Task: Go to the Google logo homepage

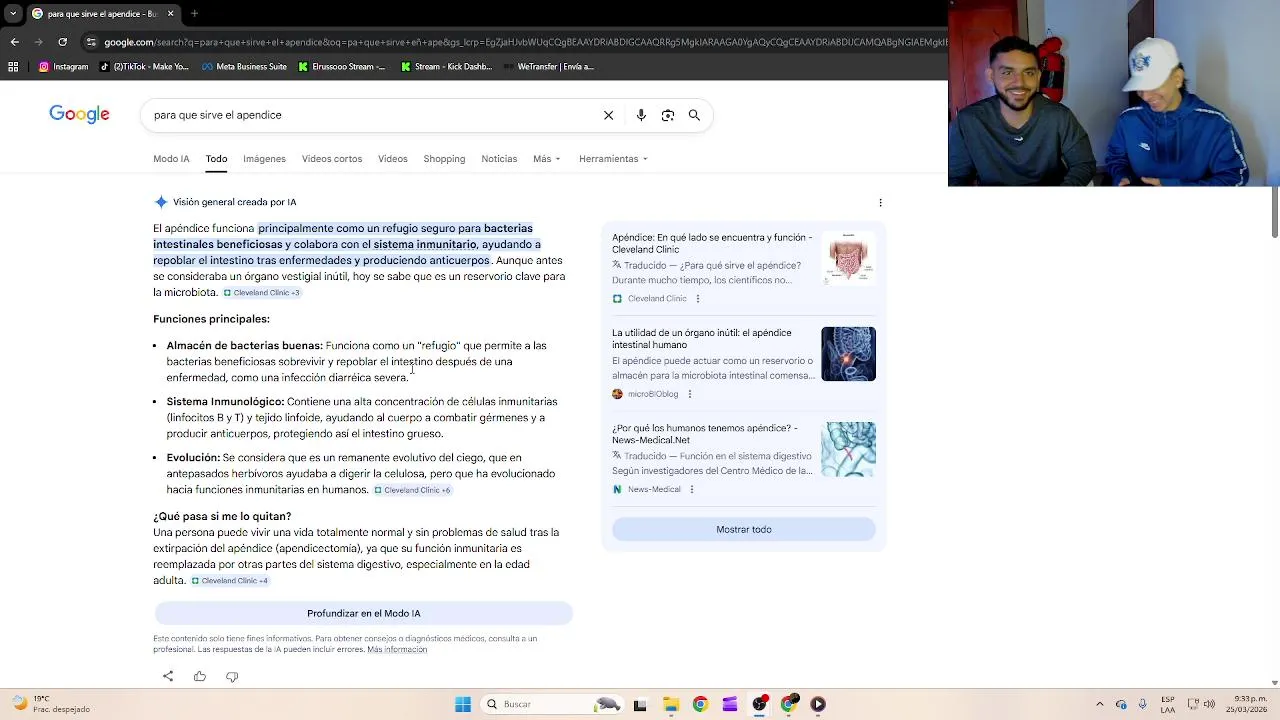Action: pos(79,114)
